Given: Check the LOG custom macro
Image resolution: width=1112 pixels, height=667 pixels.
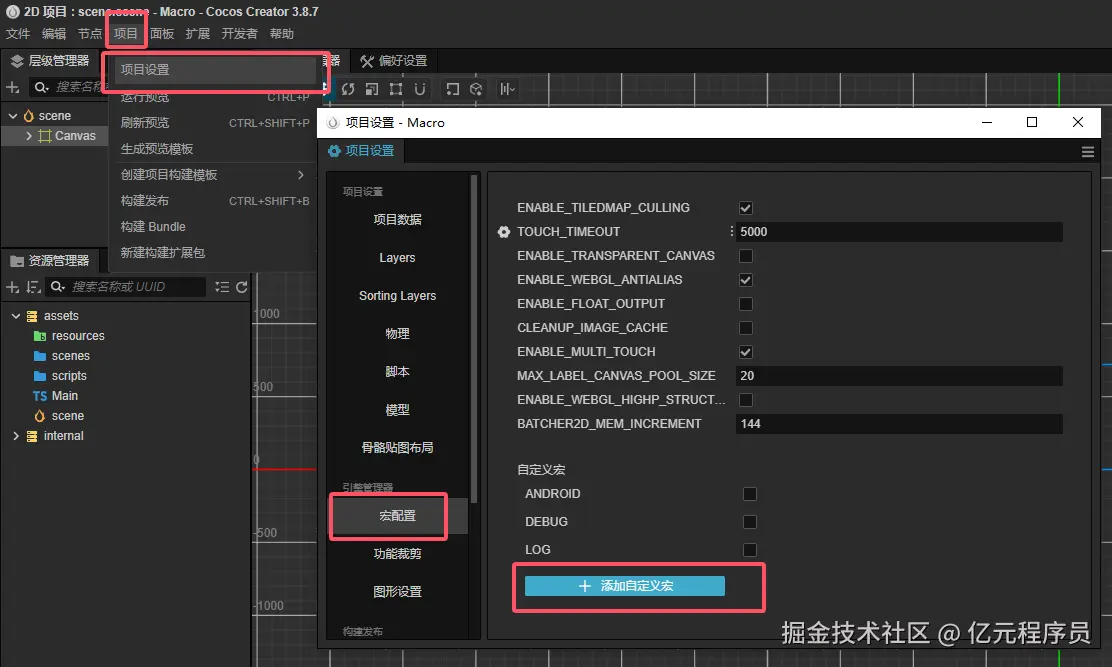Looking at the screenshot, I should [x=750, y=550].
